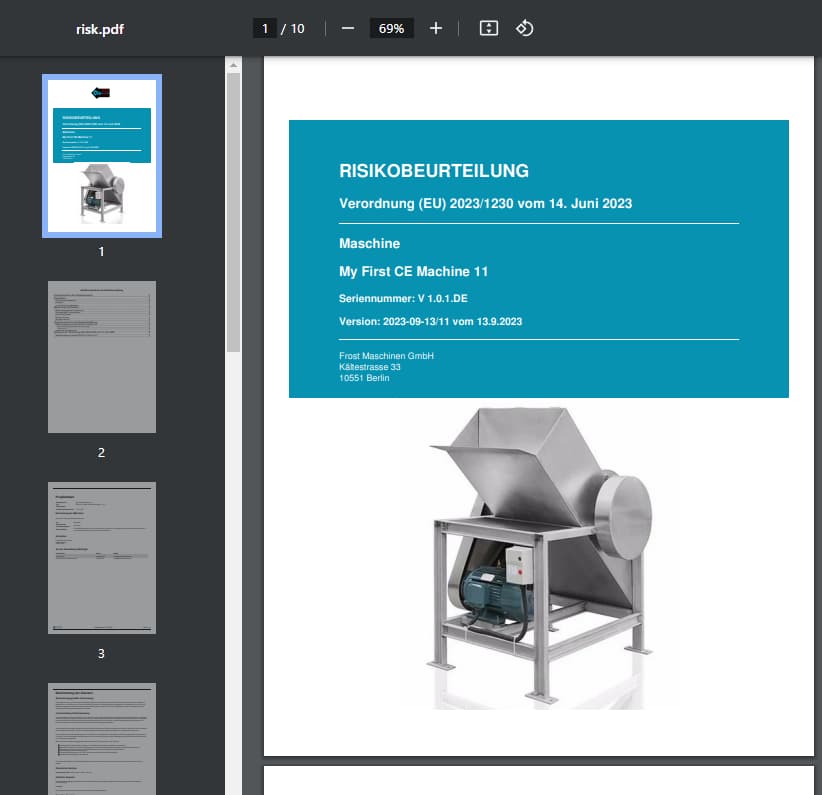This screenshot has width=822, height=795.
Task: Click the thumbnail sidebar scrollbar handle
Action: [x=233, y=210]
